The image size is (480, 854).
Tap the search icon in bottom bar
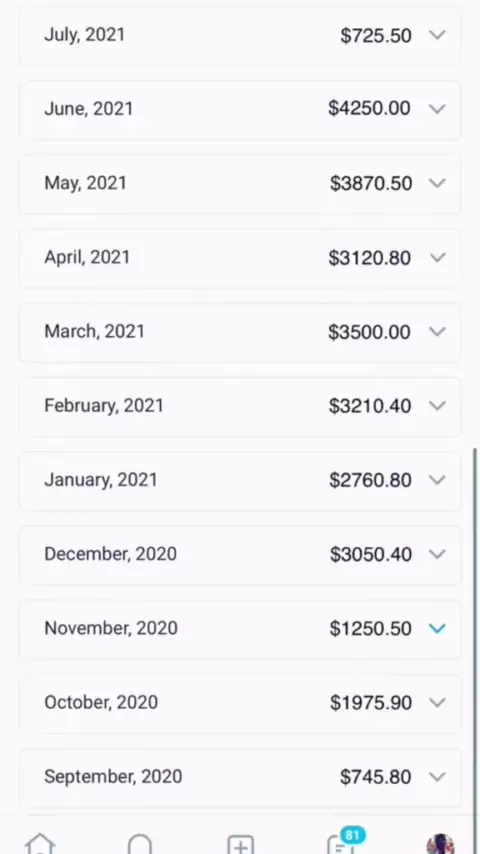[x=139, y=844]
